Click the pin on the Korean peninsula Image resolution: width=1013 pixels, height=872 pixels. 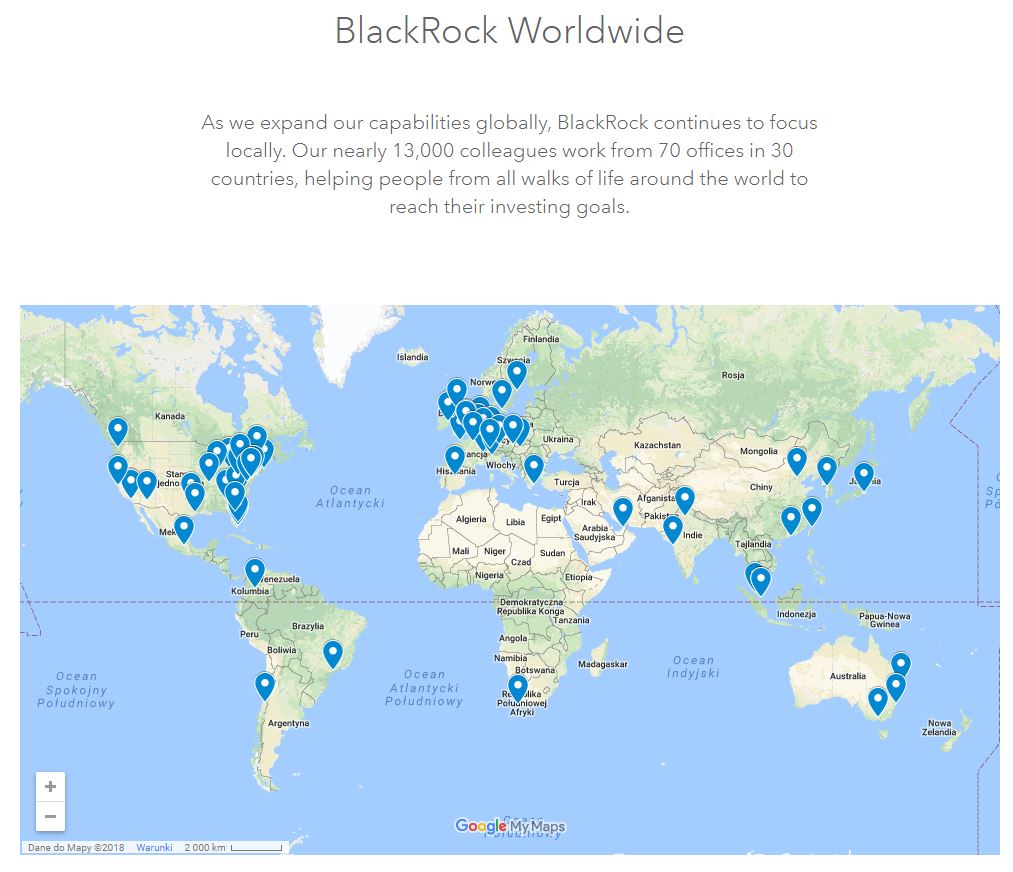click(827, 469)
